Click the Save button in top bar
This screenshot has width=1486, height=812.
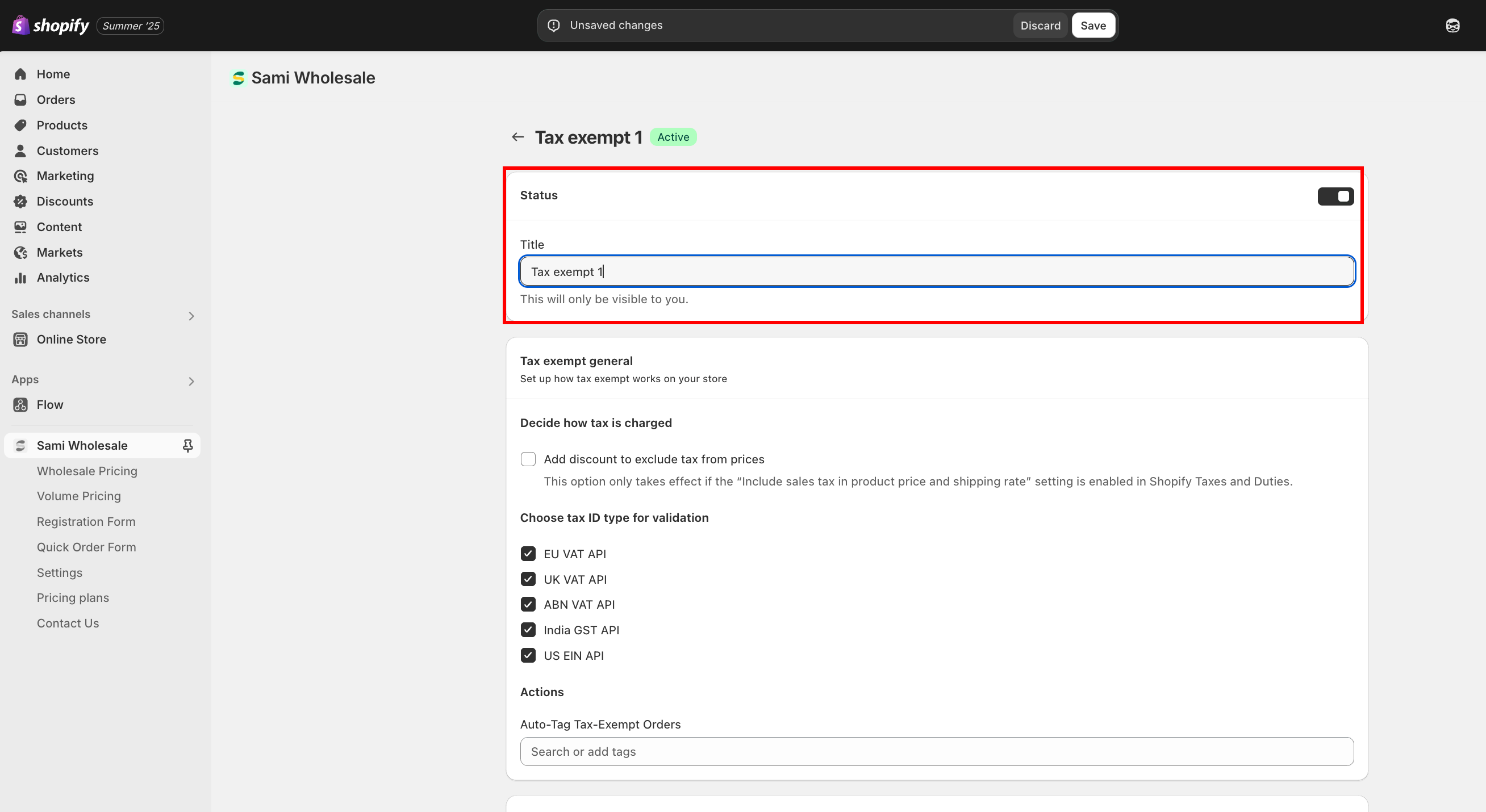[1092, 26]
